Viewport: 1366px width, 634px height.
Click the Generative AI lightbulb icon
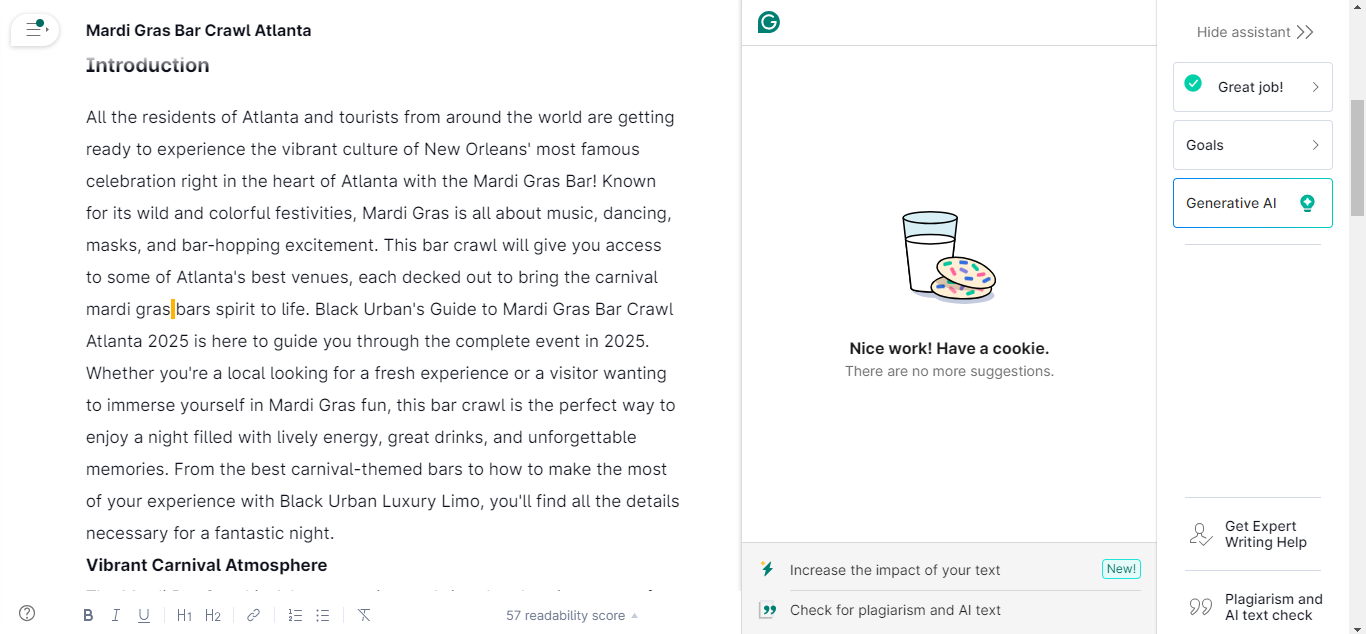[x=1307, y=203]
